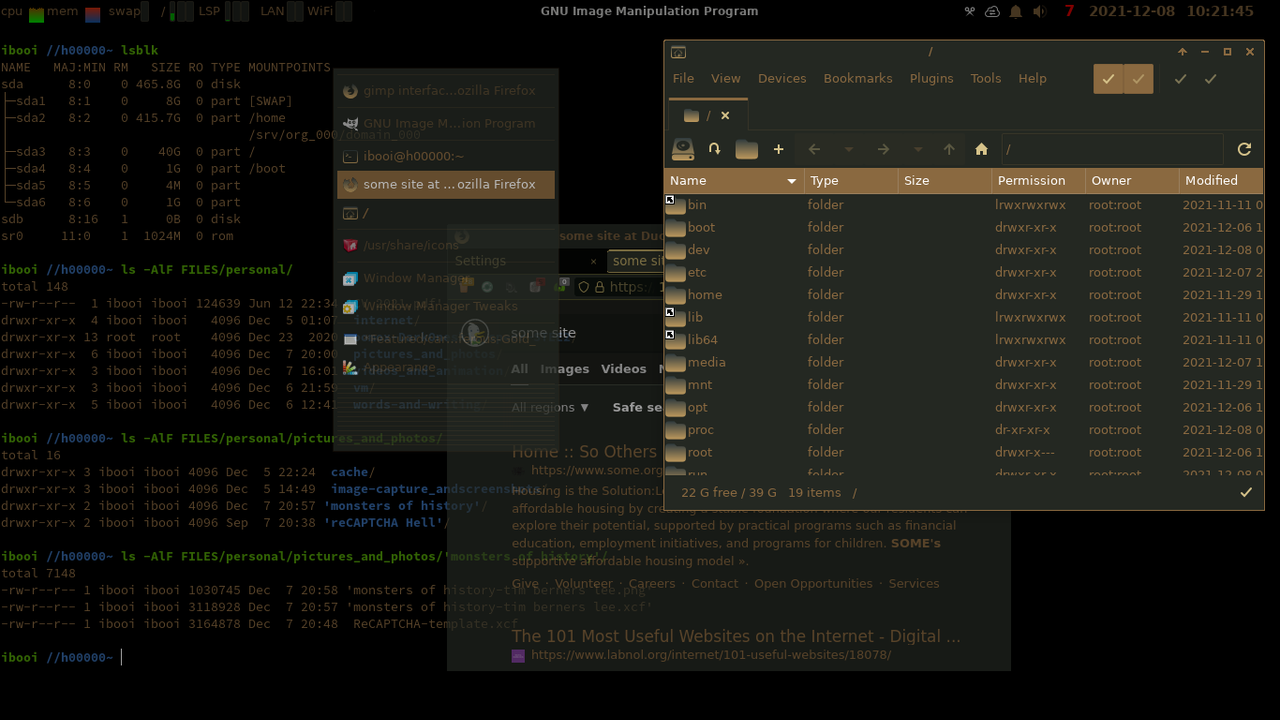Image resolution: width=1280 pixels, height=720 pixels.
Task: Open the Plugins menu
Action: click(931, 78)
